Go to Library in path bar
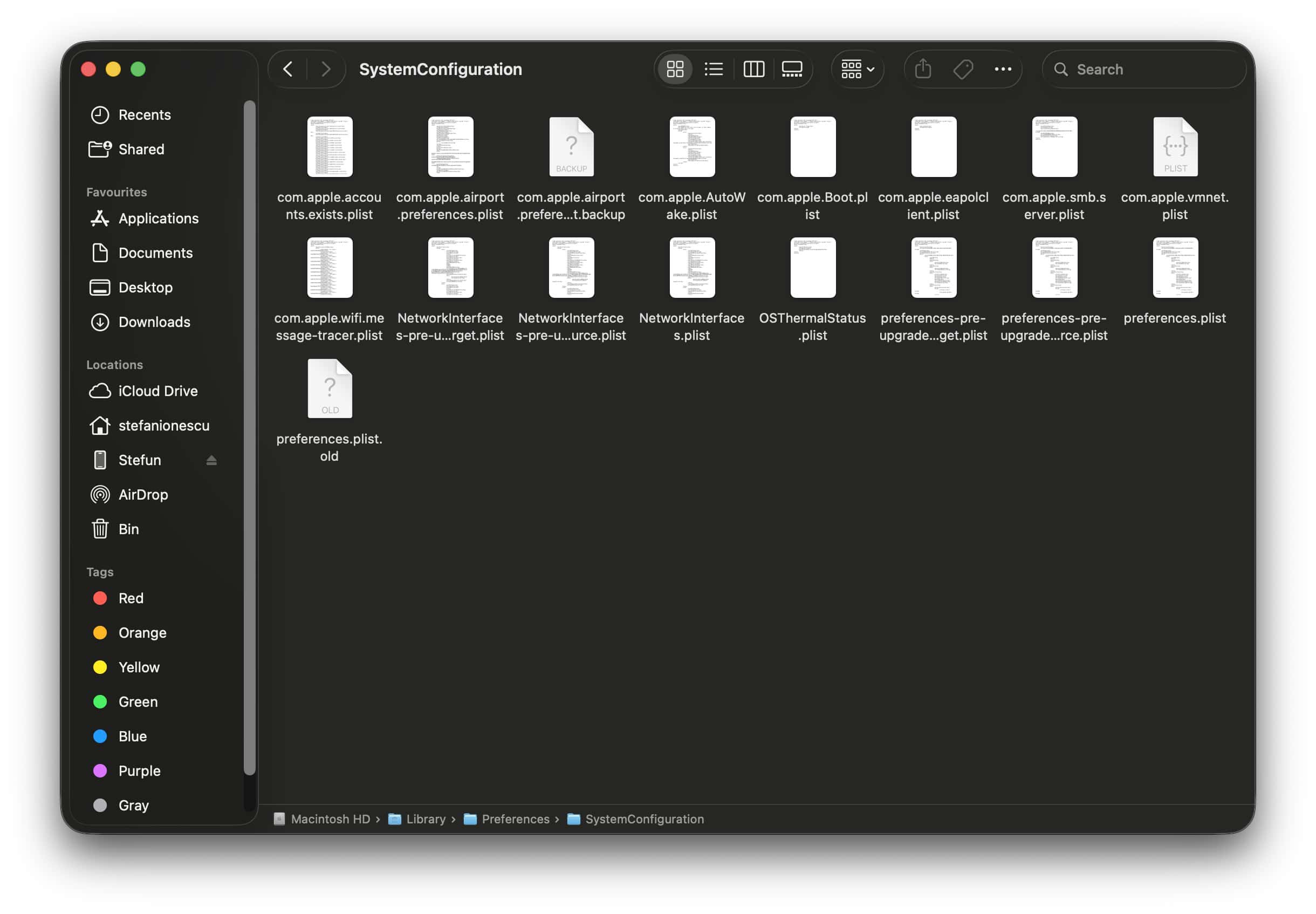Image resolution: width=1316 pixels, height=914 pixels. tap(417, 819)
